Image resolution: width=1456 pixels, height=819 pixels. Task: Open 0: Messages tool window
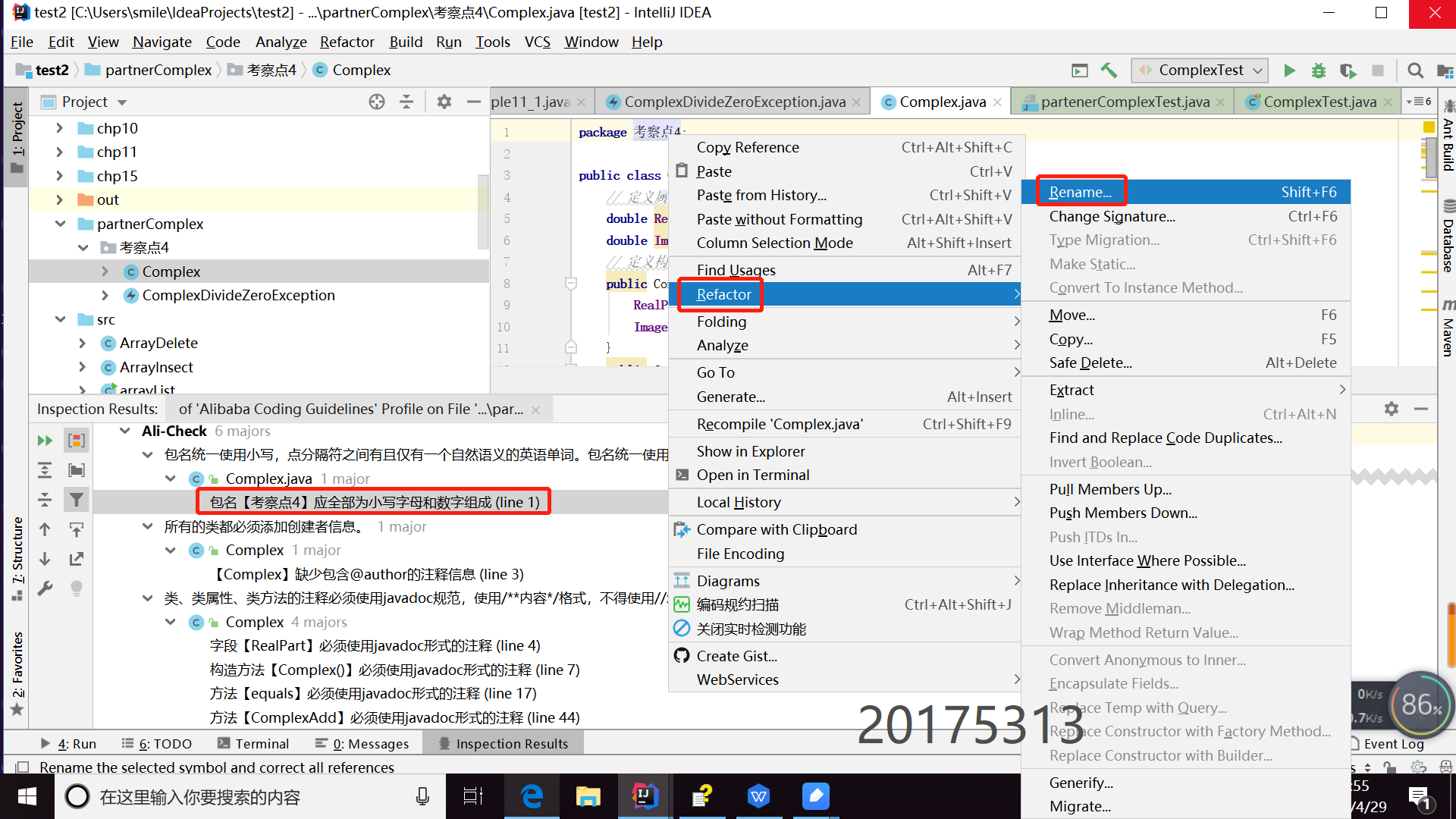(362, 744)
